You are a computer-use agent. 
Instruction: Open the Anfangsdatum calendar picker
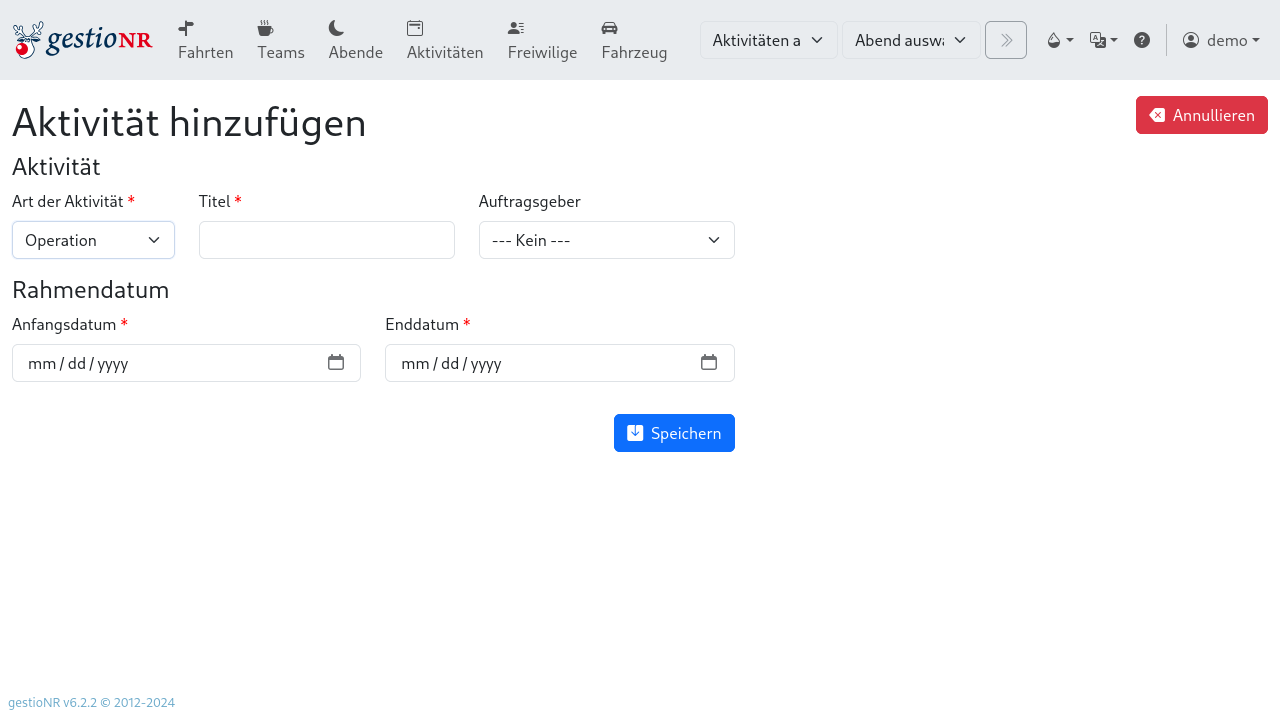point(336,363)
